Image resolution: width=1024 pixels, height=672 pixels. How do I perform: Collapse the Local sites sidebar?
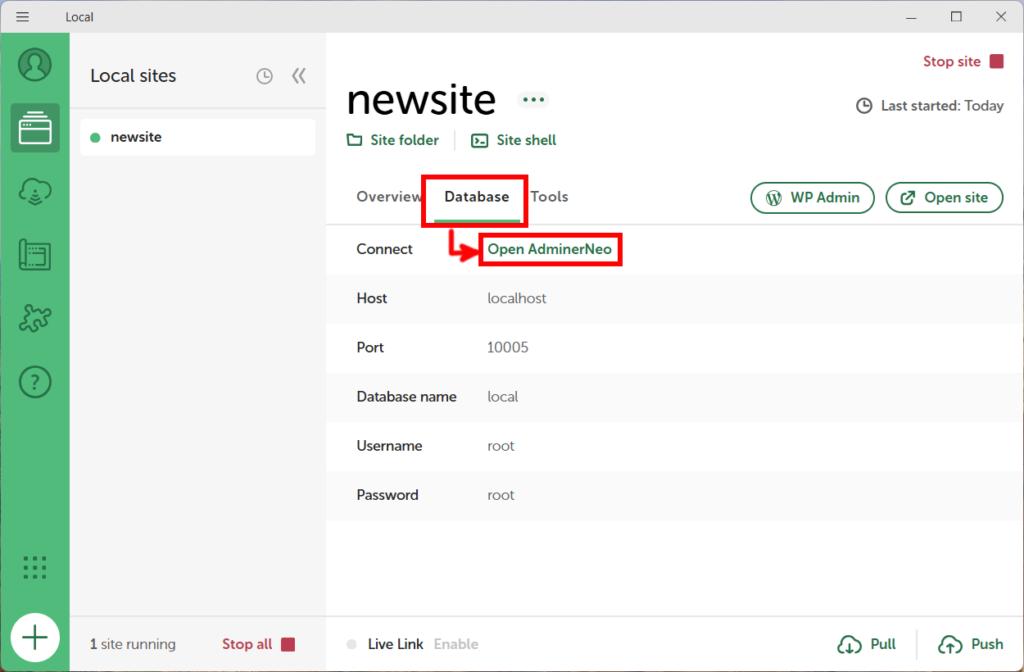[x=298, y=76]
